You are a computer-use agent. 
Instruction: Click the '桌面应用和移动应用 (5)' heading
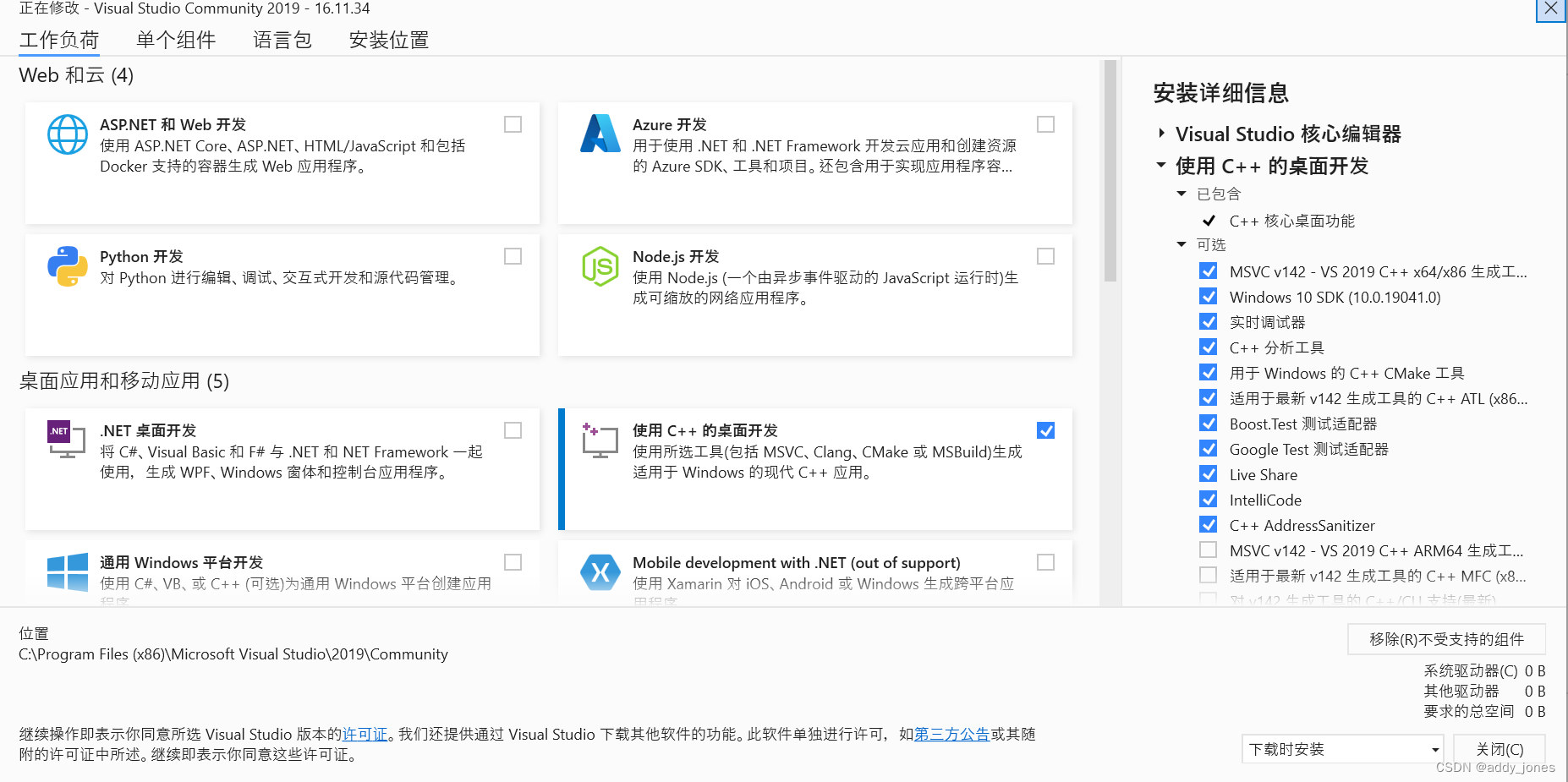pos(123,381)
